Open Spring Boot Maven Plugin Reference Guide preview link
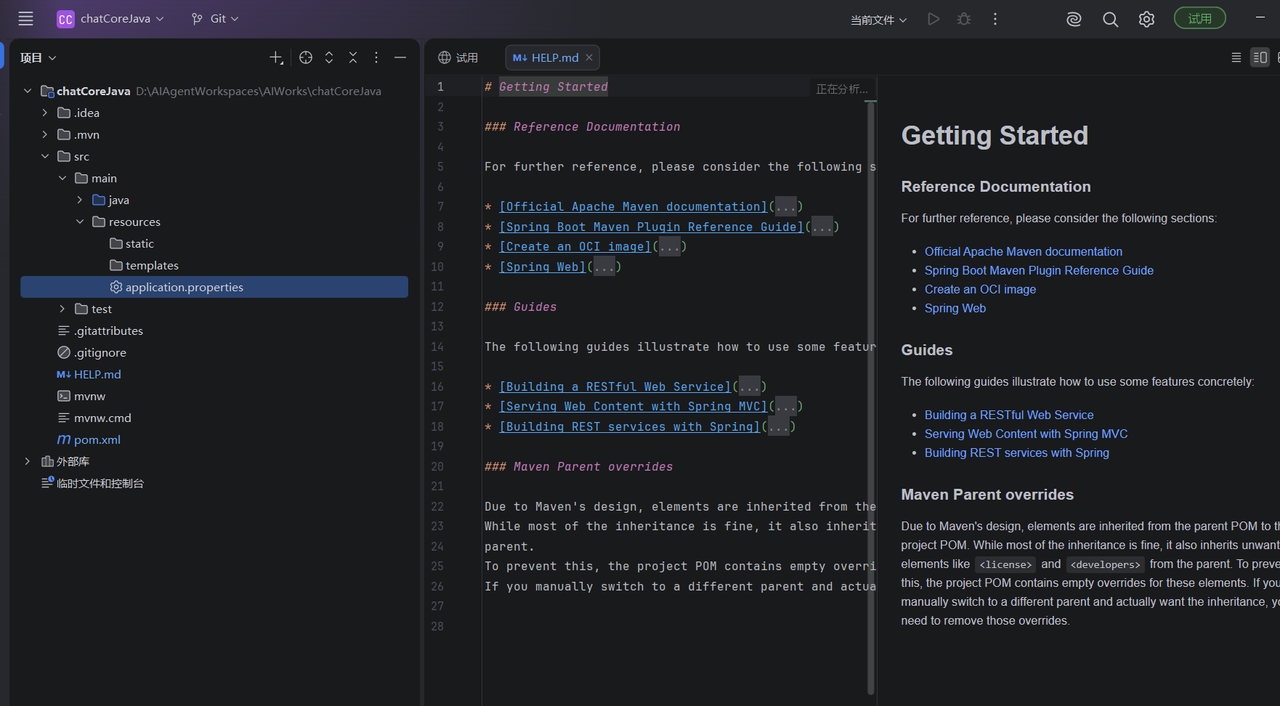This screenshot has width=1280, height=706. click(1039, 271)
